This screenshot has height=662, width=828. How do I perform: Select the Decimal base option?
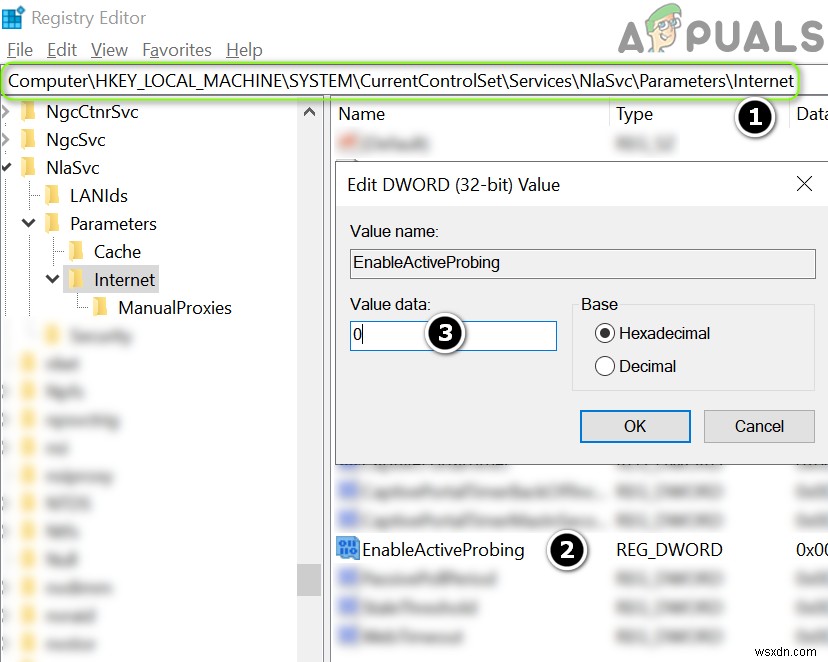click(635, 366)
